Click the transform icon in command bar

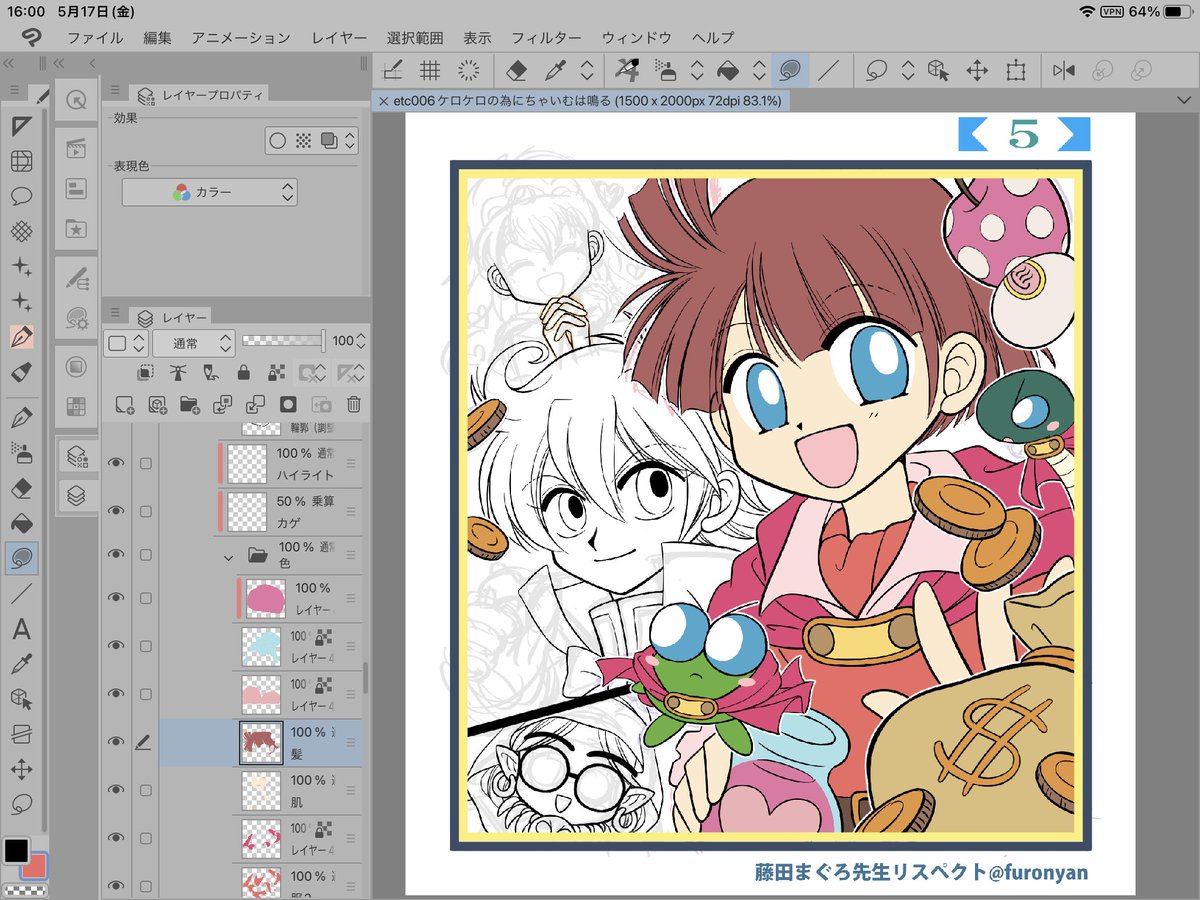point(1016,70)
